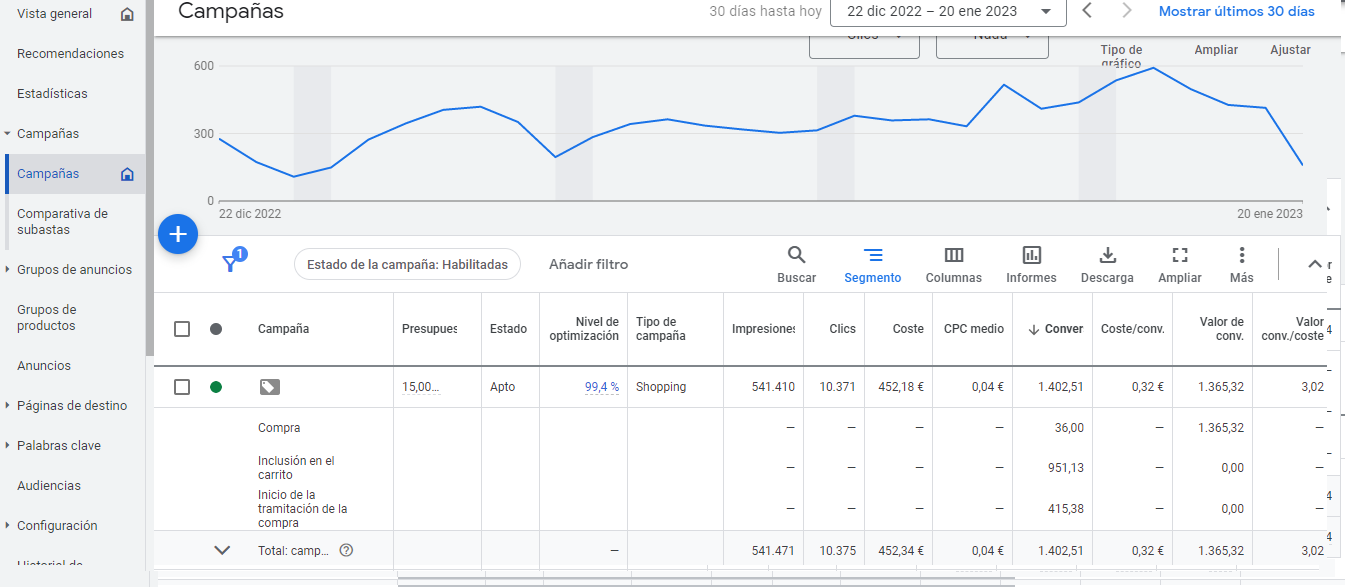Open the filter funnel icon with badge
Image resolution: width=1345 pixels, height=587 pixels.
coord(232,262)
